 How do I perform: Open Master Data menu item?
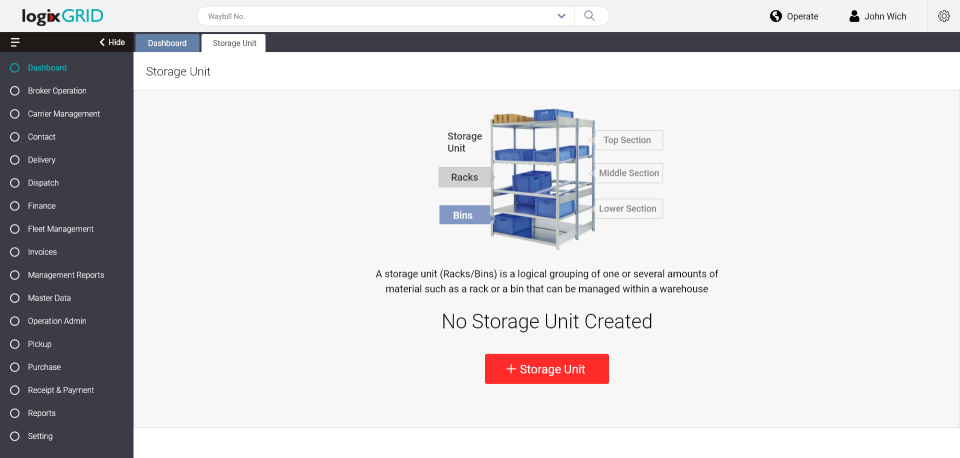click(x=49, y=298)
